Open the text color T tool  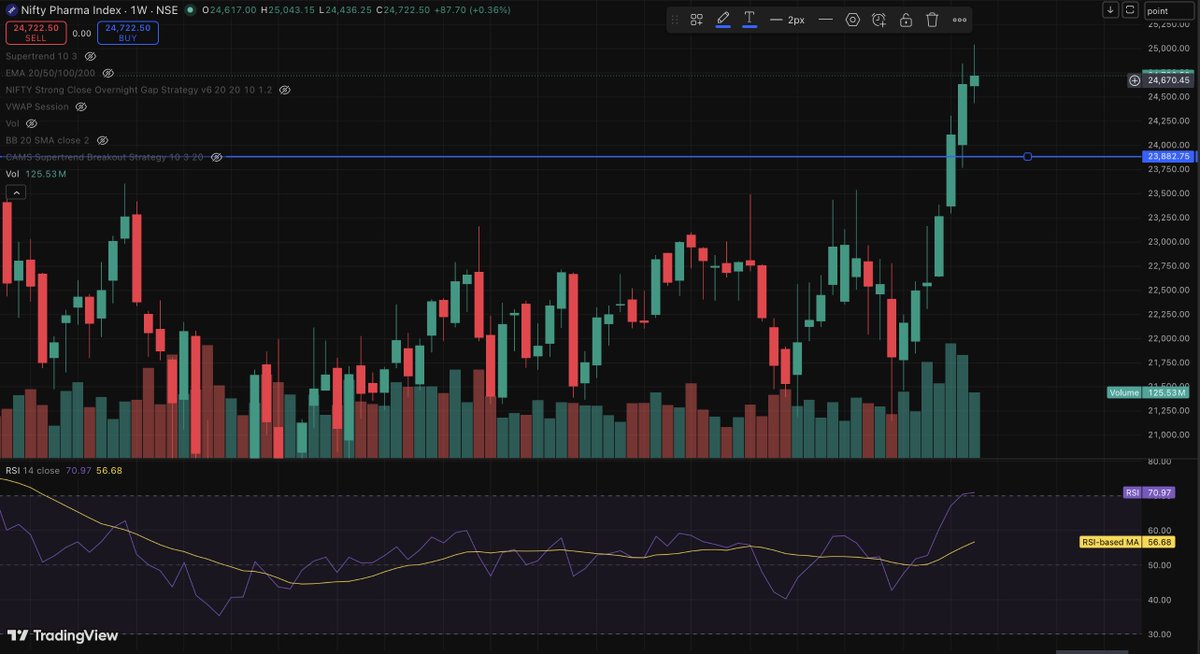tap(749, 19)
